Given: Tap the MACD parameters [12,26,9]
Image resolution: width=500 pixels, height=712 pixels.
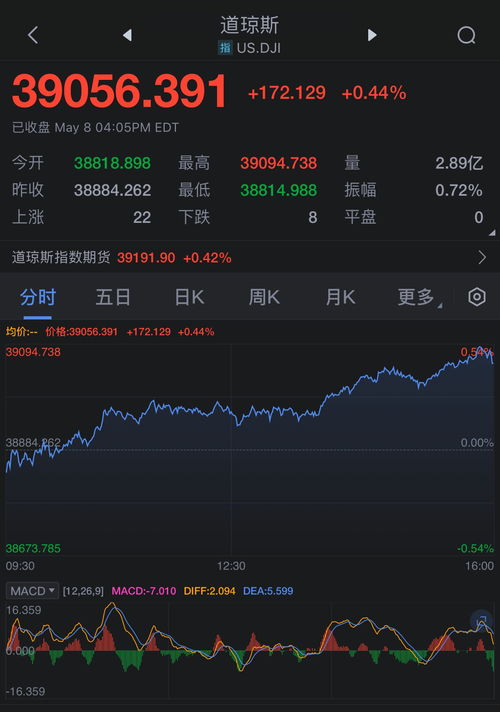Looking at the screenshot, I should point(83,591).
